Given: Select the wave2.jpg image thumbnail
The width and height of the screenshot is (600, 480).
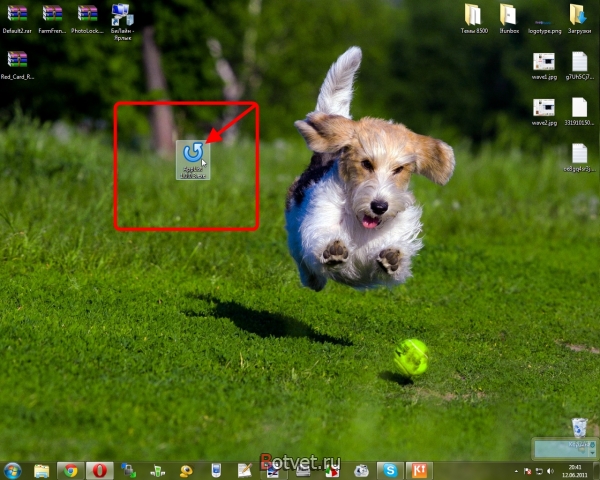Looking at the screenshot, I should [544, 107].
